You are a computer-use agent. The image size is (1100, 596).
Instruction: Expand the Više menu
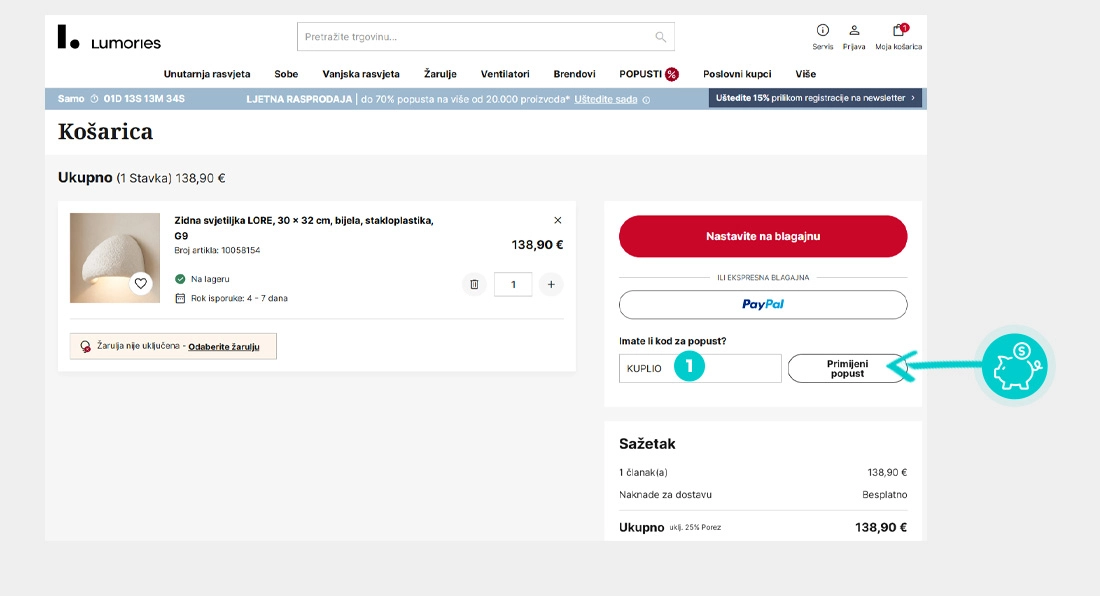tap(805, 74)
